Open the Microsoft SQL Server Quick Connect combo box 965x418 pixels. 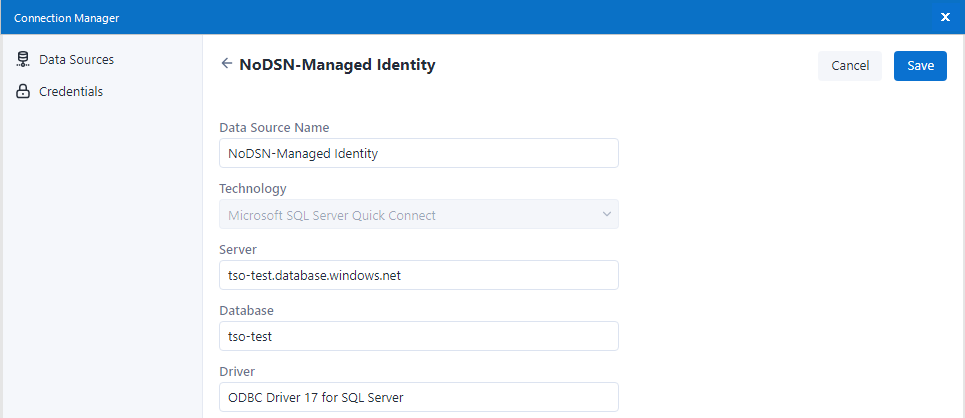coord(418,214)
